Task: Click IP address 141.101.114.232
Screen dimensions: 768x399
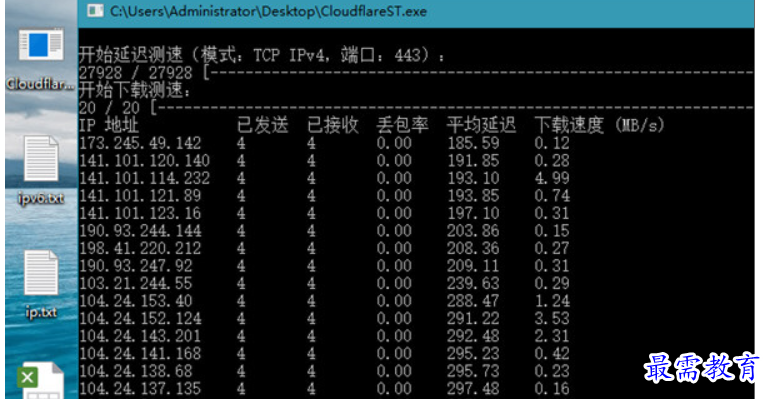Action: tap(144, 178)
